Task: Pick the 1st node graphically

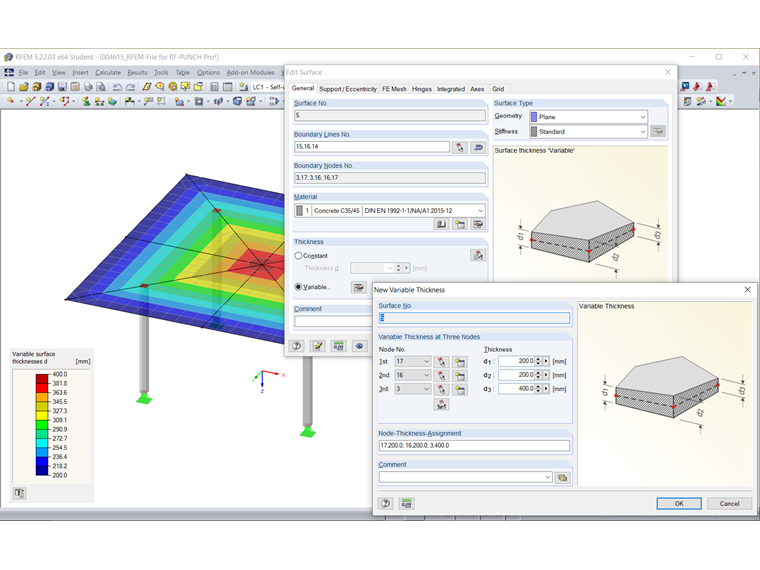Action: [x=441, y=362]
